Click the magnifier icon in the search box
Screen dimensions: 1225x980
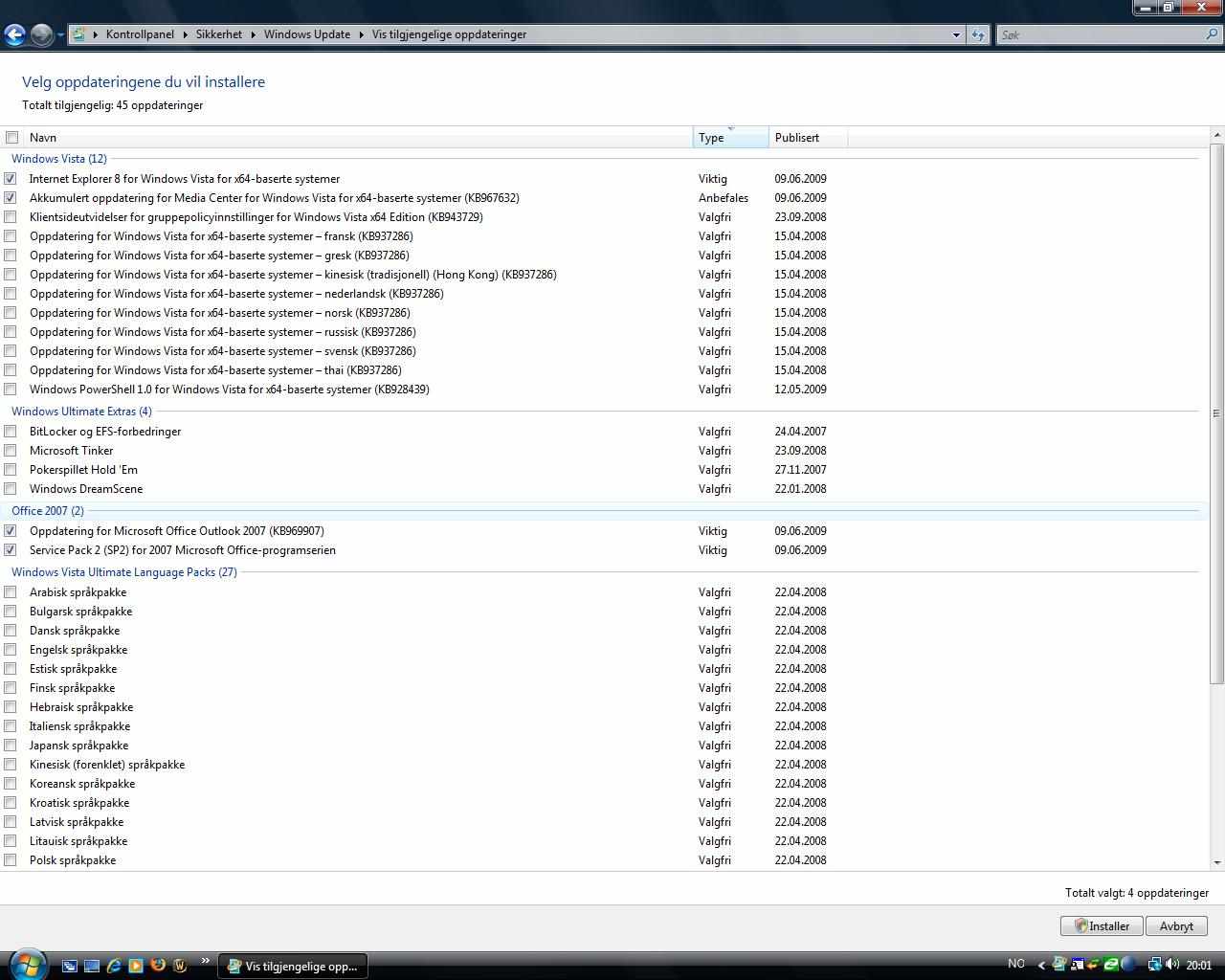pyautogui.click(x=1213, y=34)
